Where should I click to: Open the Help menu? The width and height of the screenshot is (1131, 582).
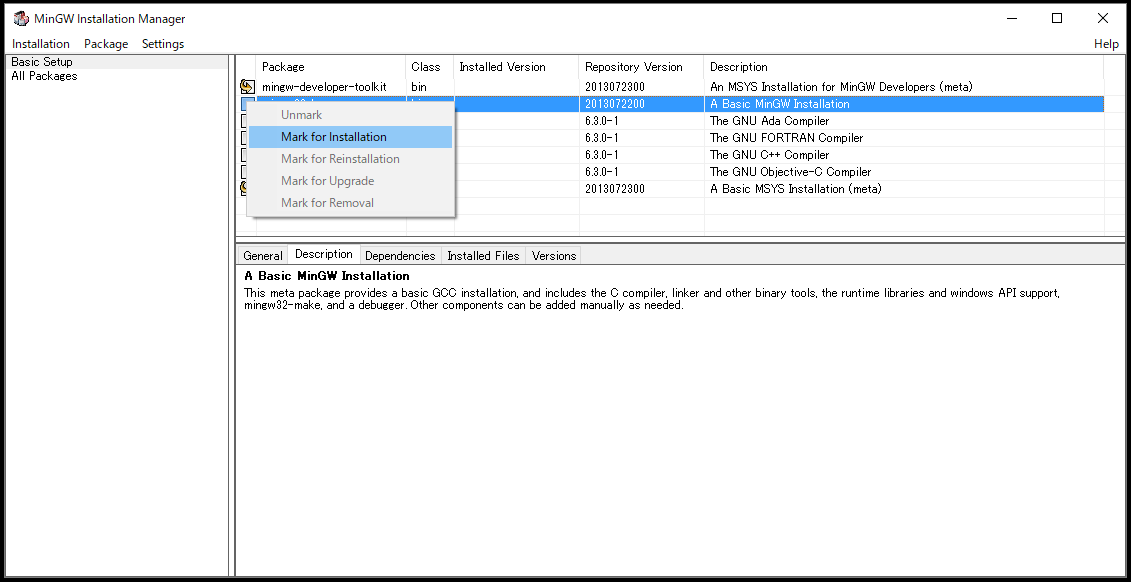(x=1106, y=43)
